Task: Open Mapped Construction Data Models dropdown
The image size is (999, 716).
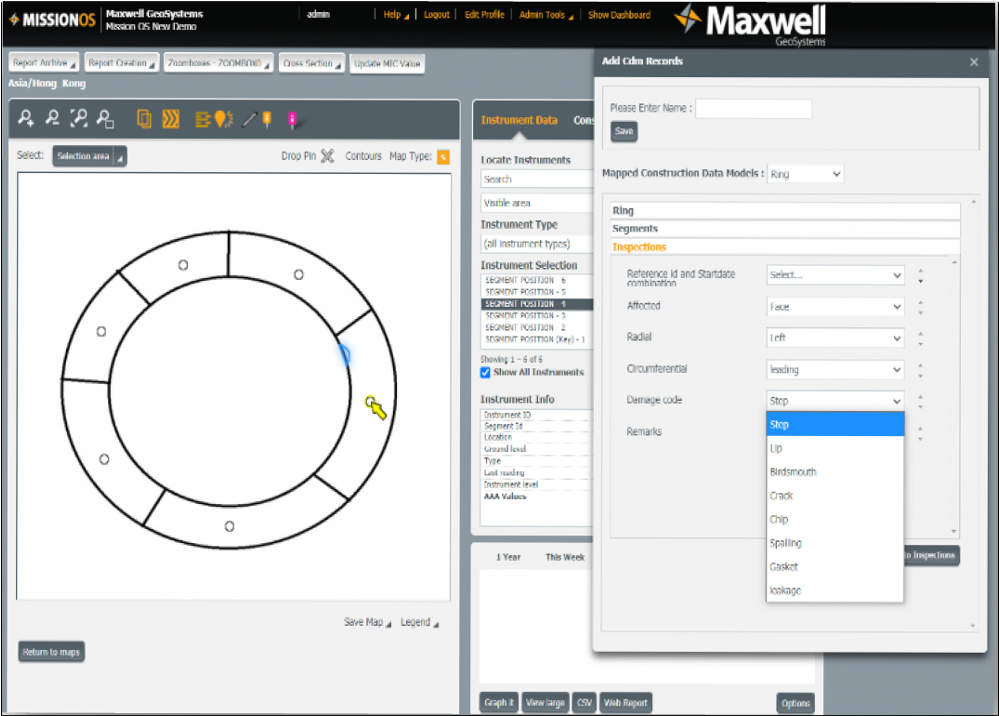Action: pyautogui.click(x=805, y=174)
